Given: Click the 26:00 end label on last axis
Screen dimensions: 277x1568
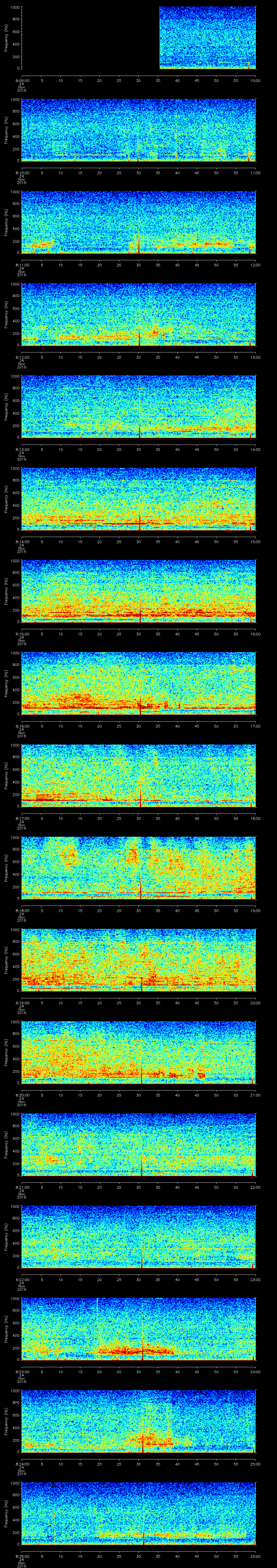Looking at the screenshot, I should point(255,1556).
